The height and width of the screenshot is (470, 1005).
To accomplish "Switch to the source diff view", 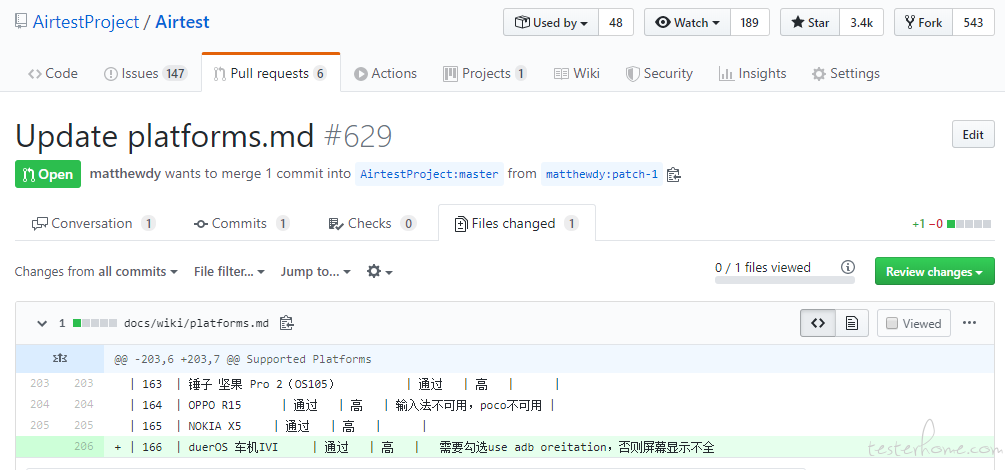I will 818,323.
